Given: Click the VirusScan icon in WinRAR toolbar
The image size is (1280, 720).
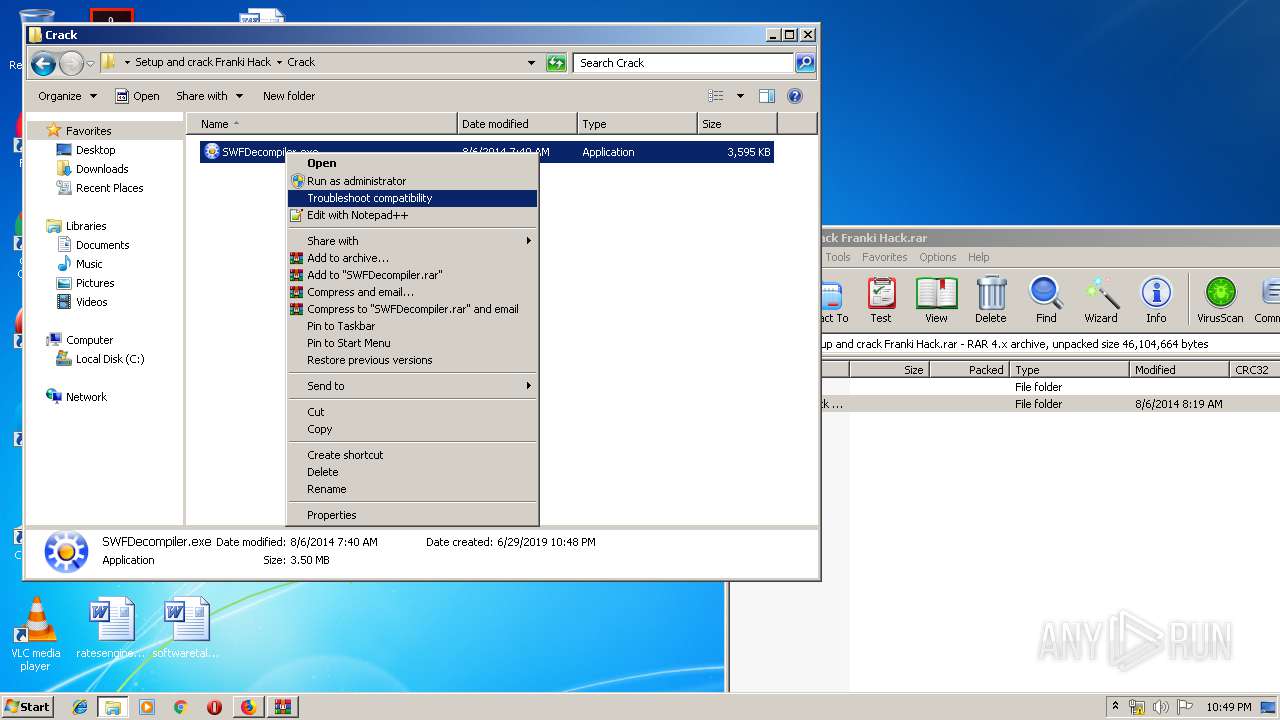Looking at the screenshot, I should click(1220, 300).
